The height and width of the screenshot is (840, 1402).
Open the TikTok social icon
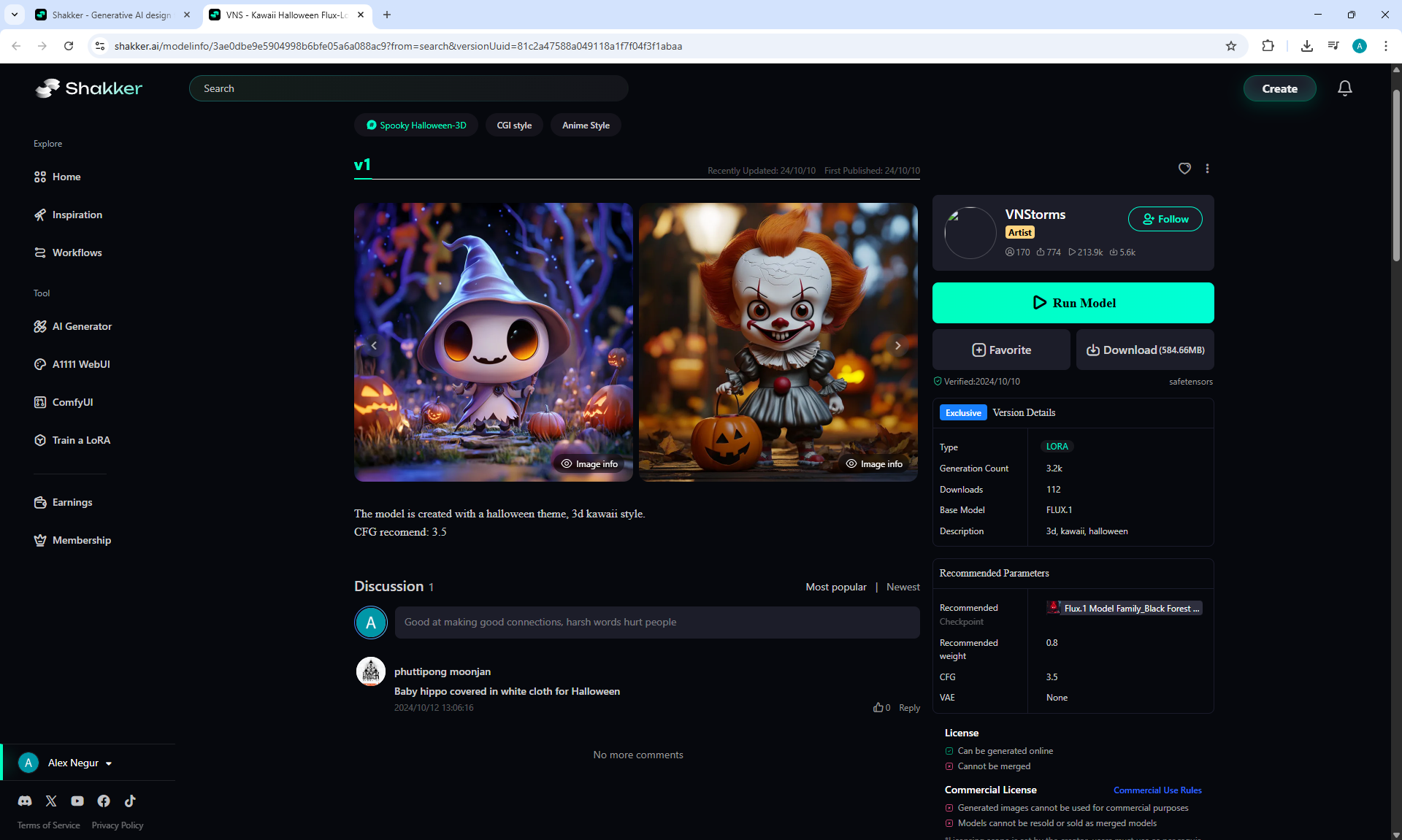tap(130, 801)
